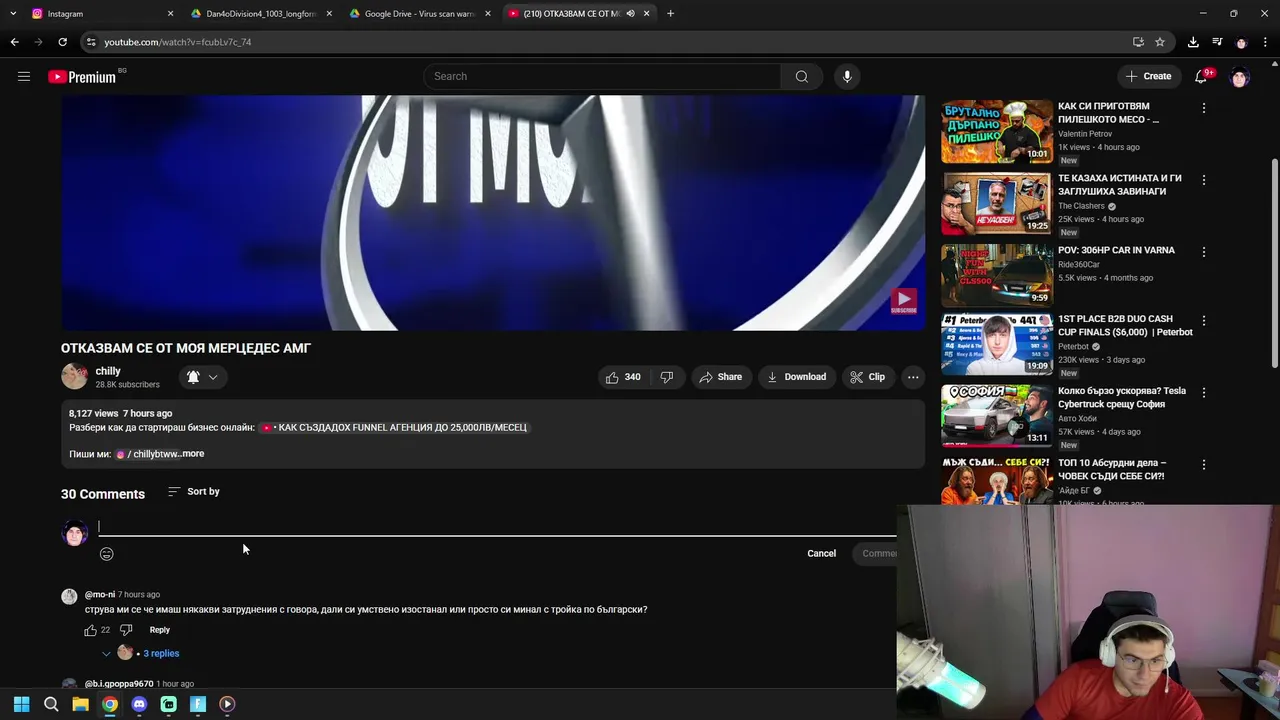Screen dimensions: 1280x720
Task: Open chillybtww Instagram link in description
Action: coord(148,454)
